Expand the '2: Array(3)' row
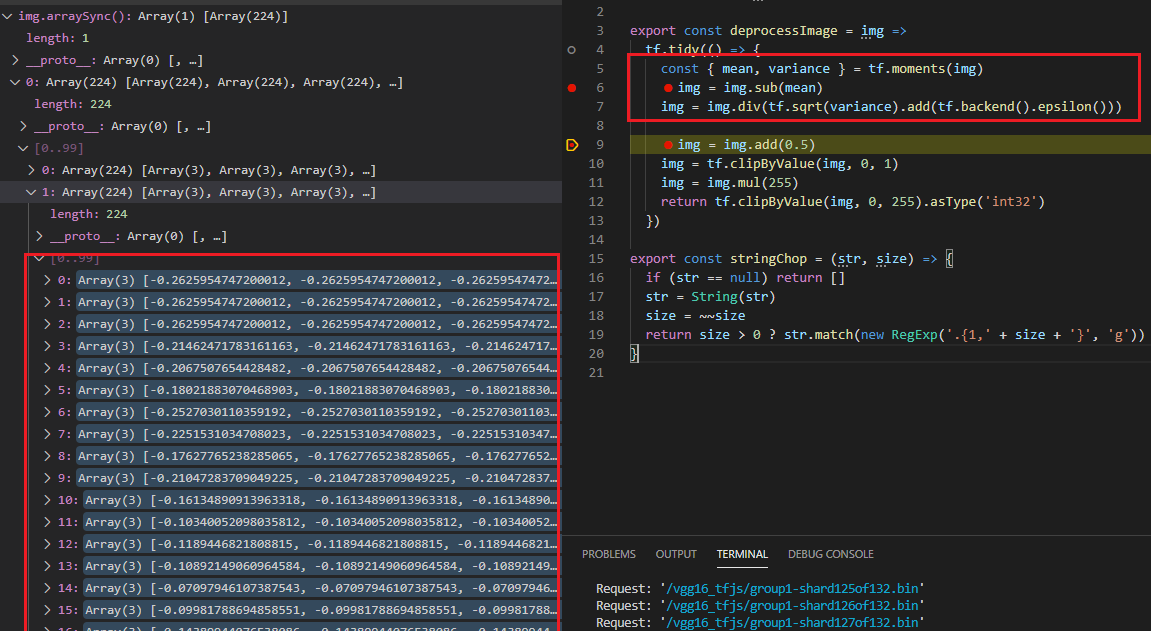 48,324
